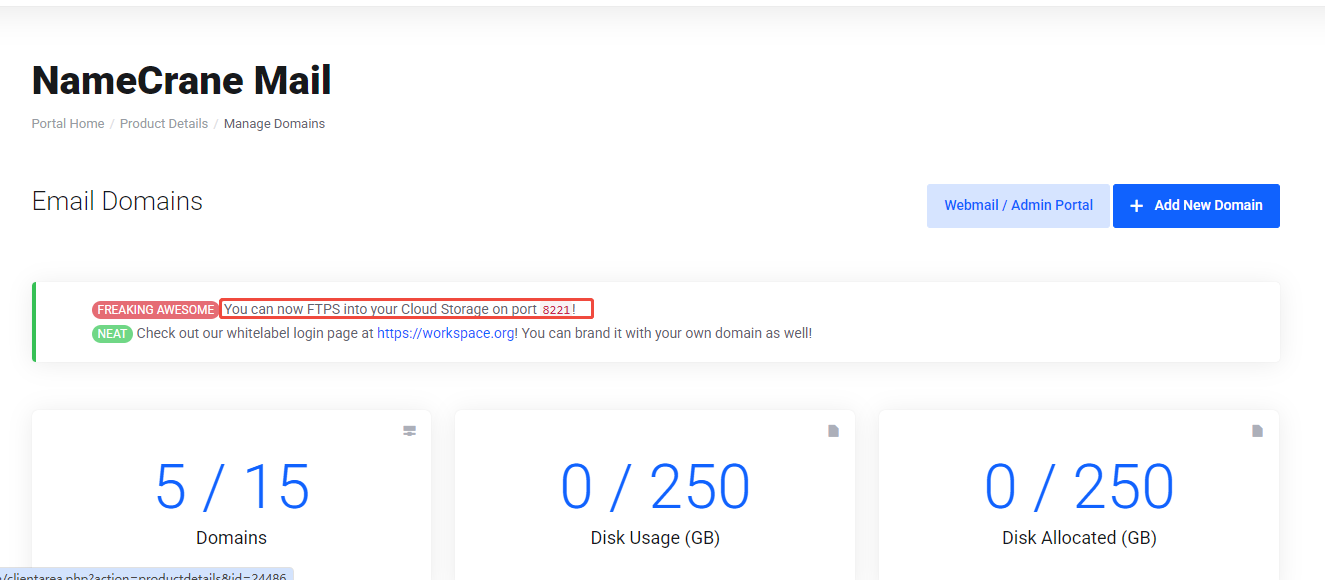This screenshot has width=1325, height=580.
Task: Click the 0 / 250 value above Disk Usage
Action: pyautogui.click(x=655, y=487)
